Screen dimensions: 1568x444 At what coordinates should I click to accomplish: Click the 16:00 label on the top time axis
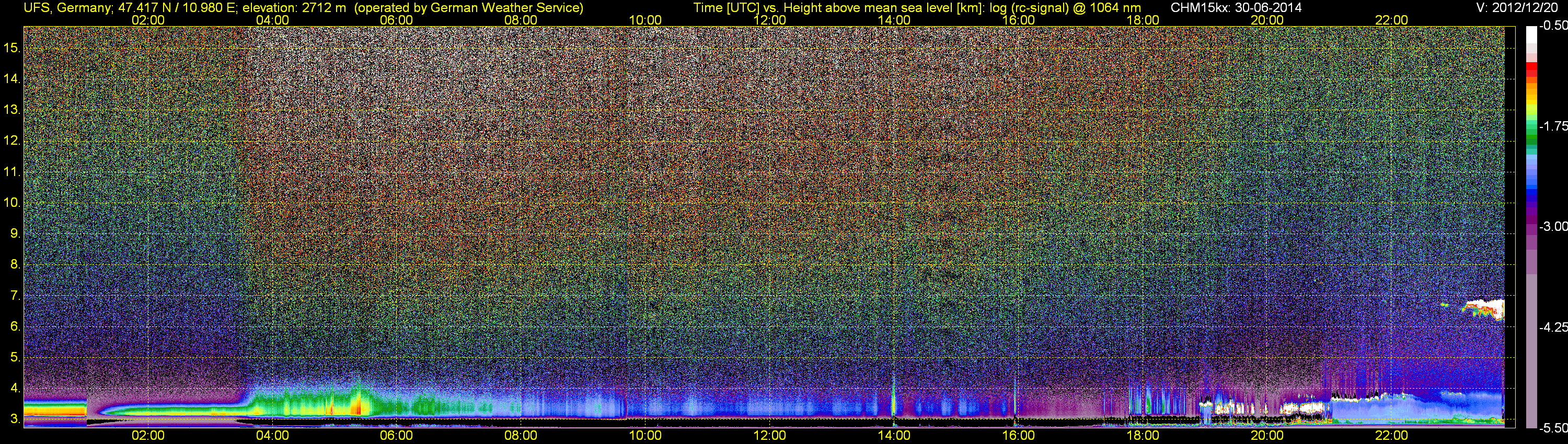[x=1018, y=20]
